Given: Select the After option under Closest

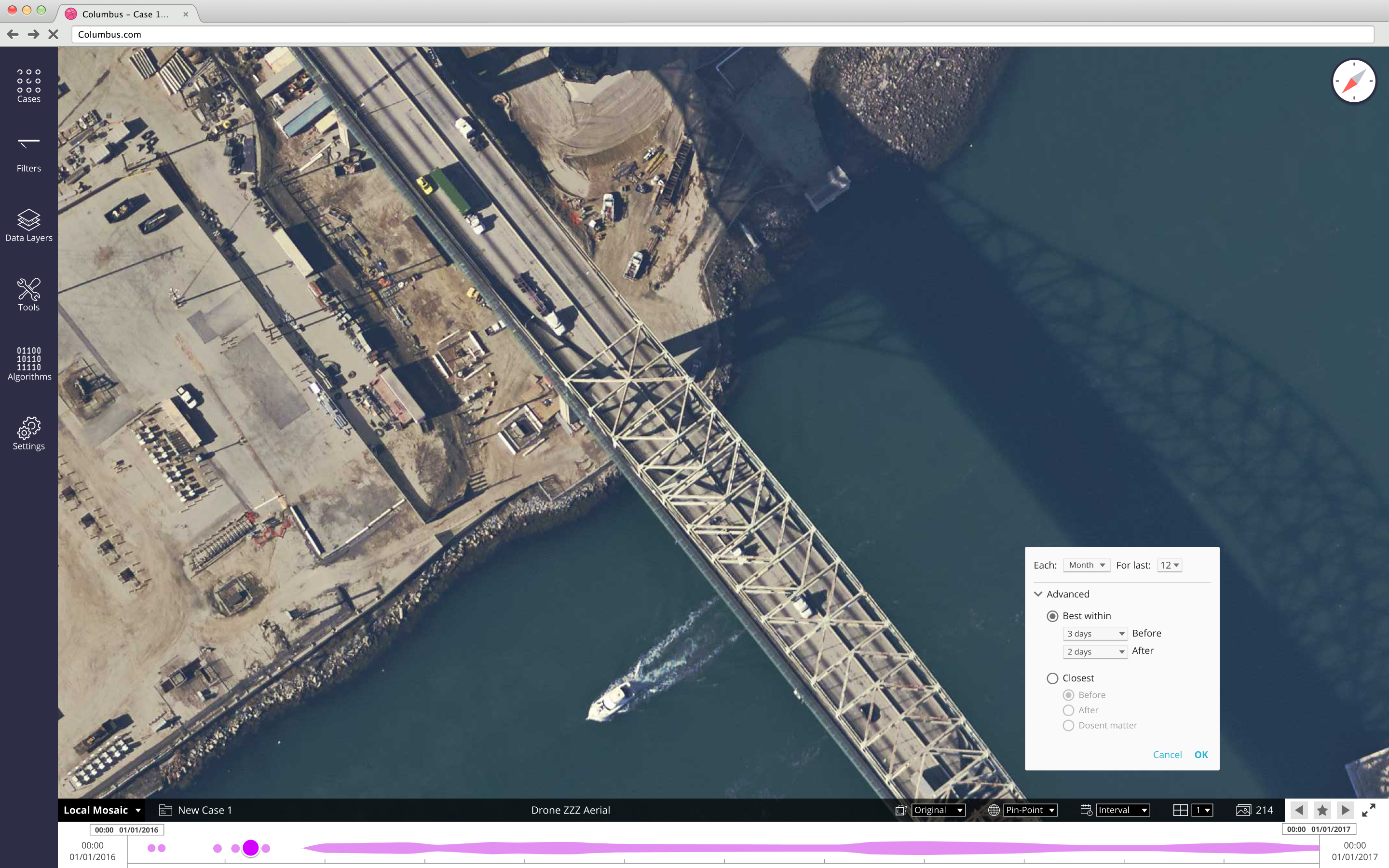Looking at the screenshot, I should (x=1068, y=711).
